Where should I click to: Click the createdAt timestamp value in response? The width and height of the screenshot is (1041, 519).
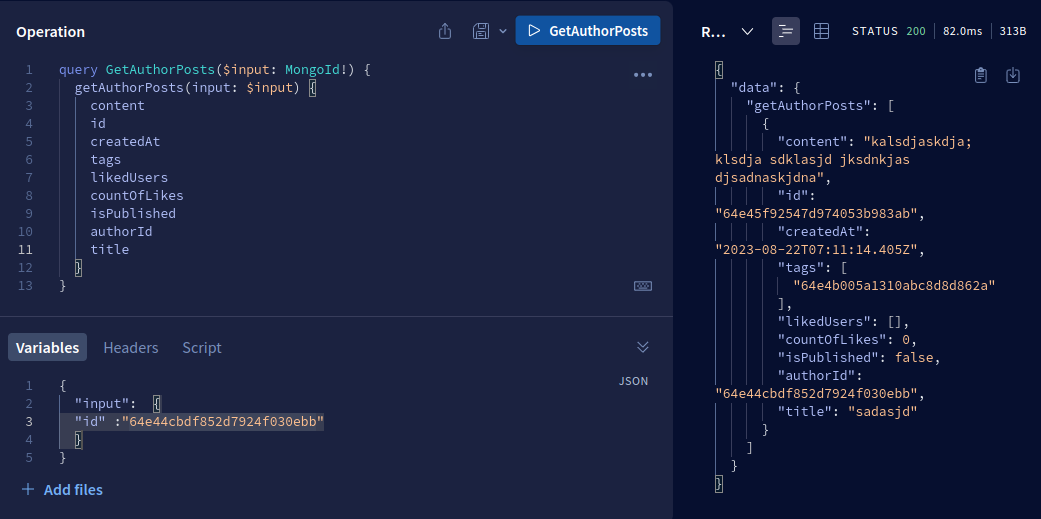pyautogui.click(x=817, y=250)
